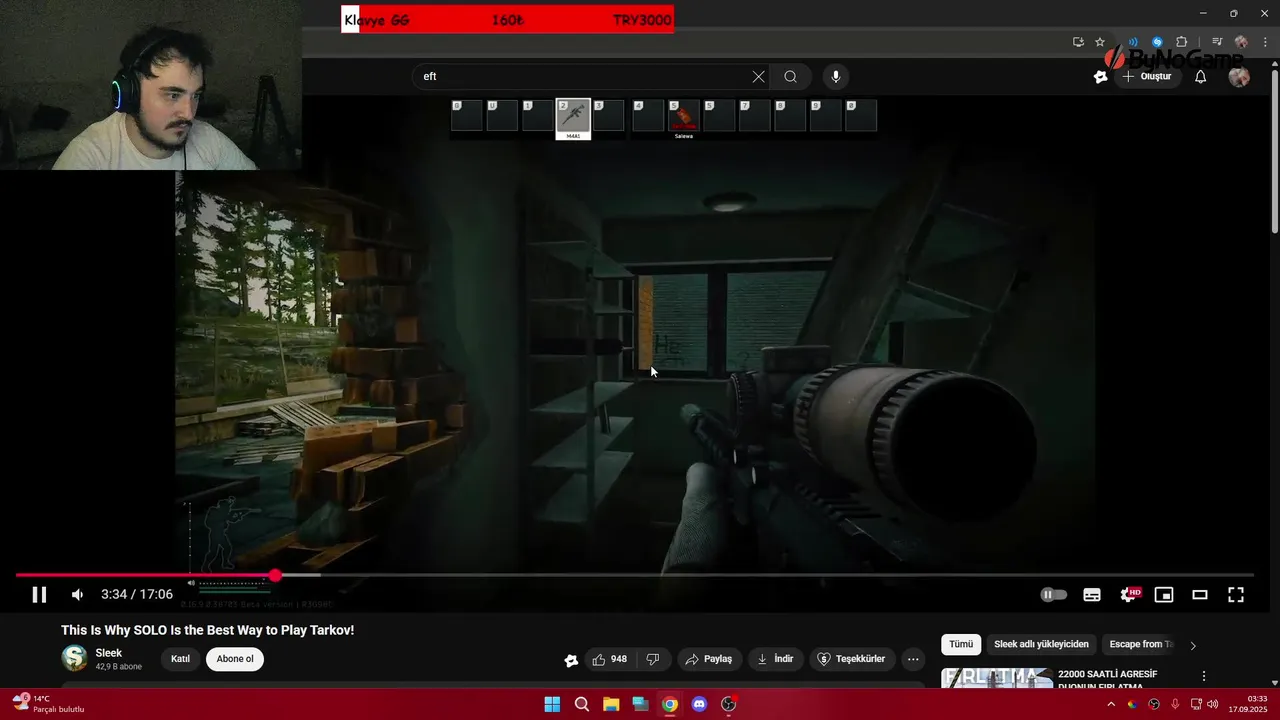Seek using the red progress bar handle
The height and width of the screenshot is (720, 1280).
coord(275,575)
